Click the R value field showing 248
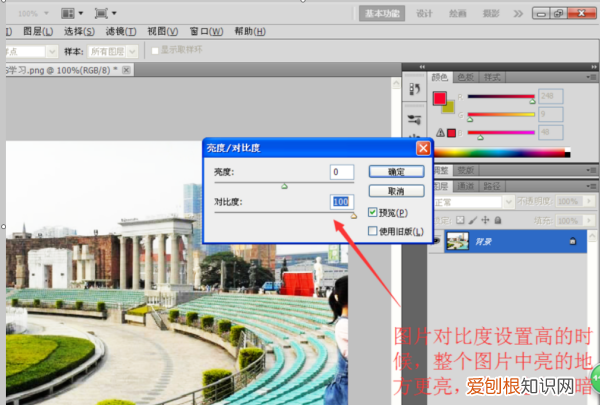This screenshot has width=600, height=405. (x=550, y=96)
